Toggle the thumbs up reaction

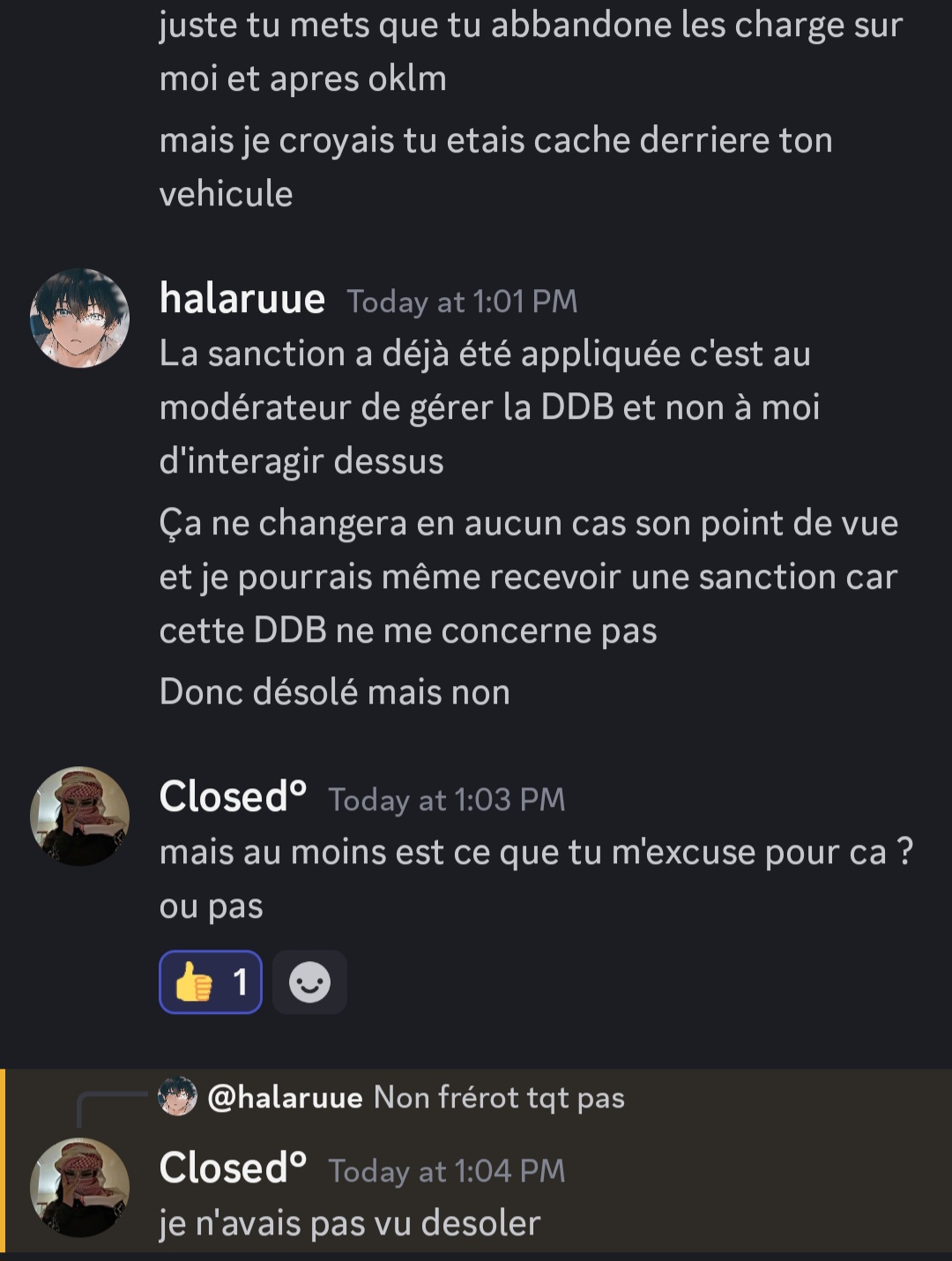[x=211, y=982]
